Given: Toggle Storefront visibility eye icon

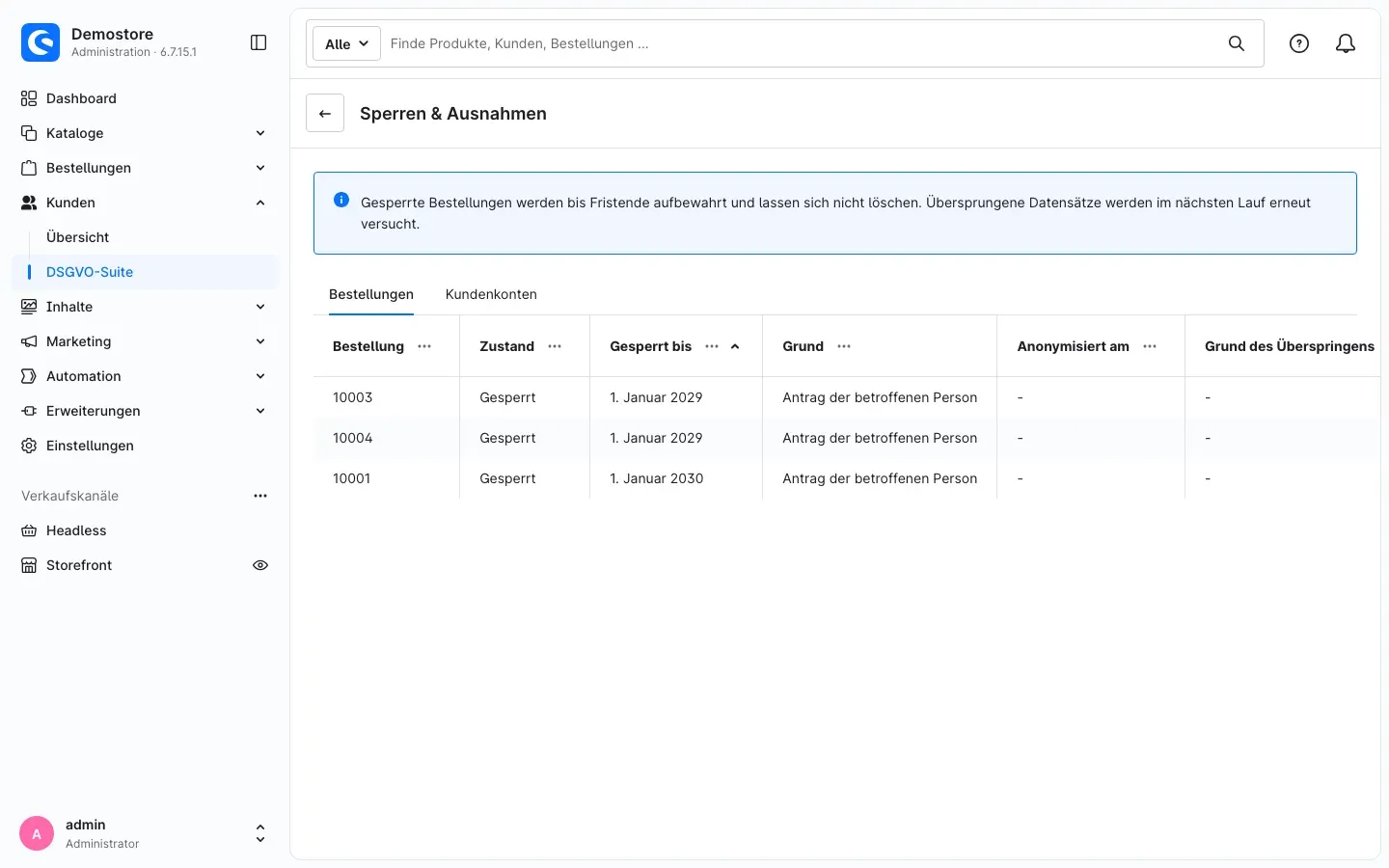Looking at the screenshot, I should [260, 565].
